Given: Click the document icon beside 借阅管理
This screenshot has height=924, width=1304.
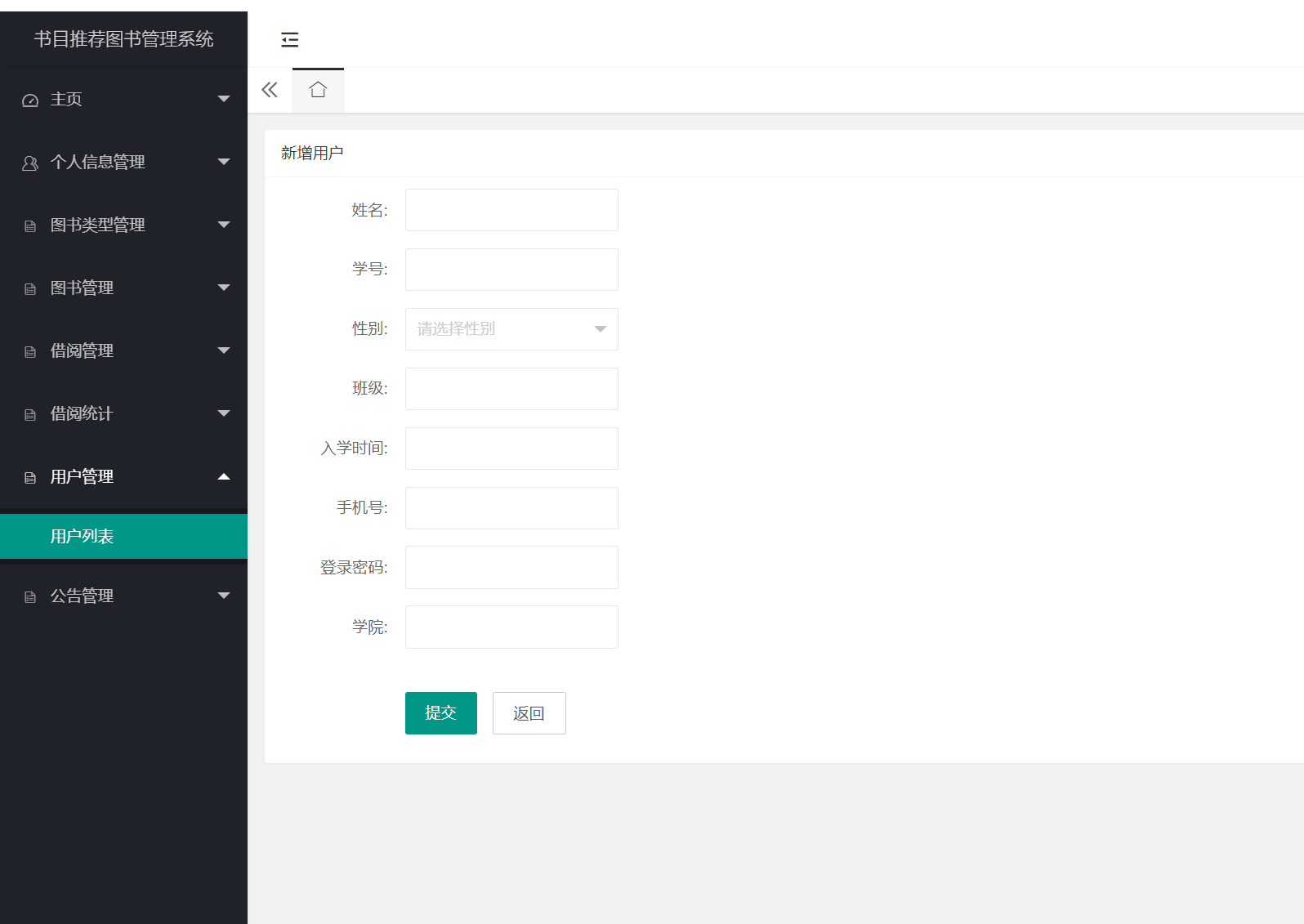Looking at the screenshot, I should pos(30,352).
